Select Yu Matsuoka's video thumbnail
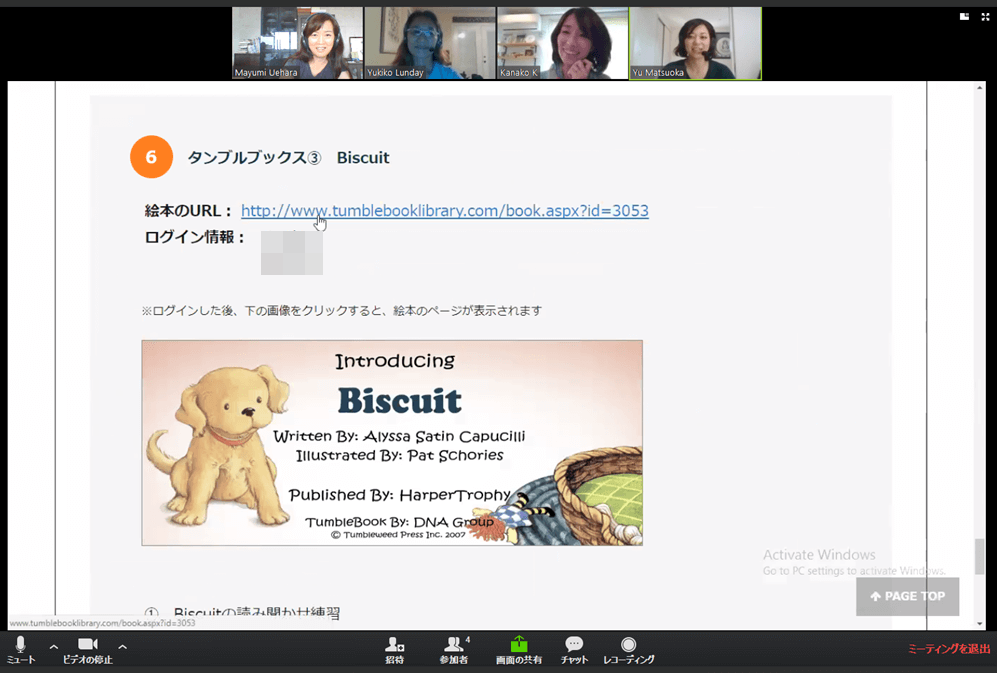The height and width of the screenshot is (673, 997). [695, 43]
